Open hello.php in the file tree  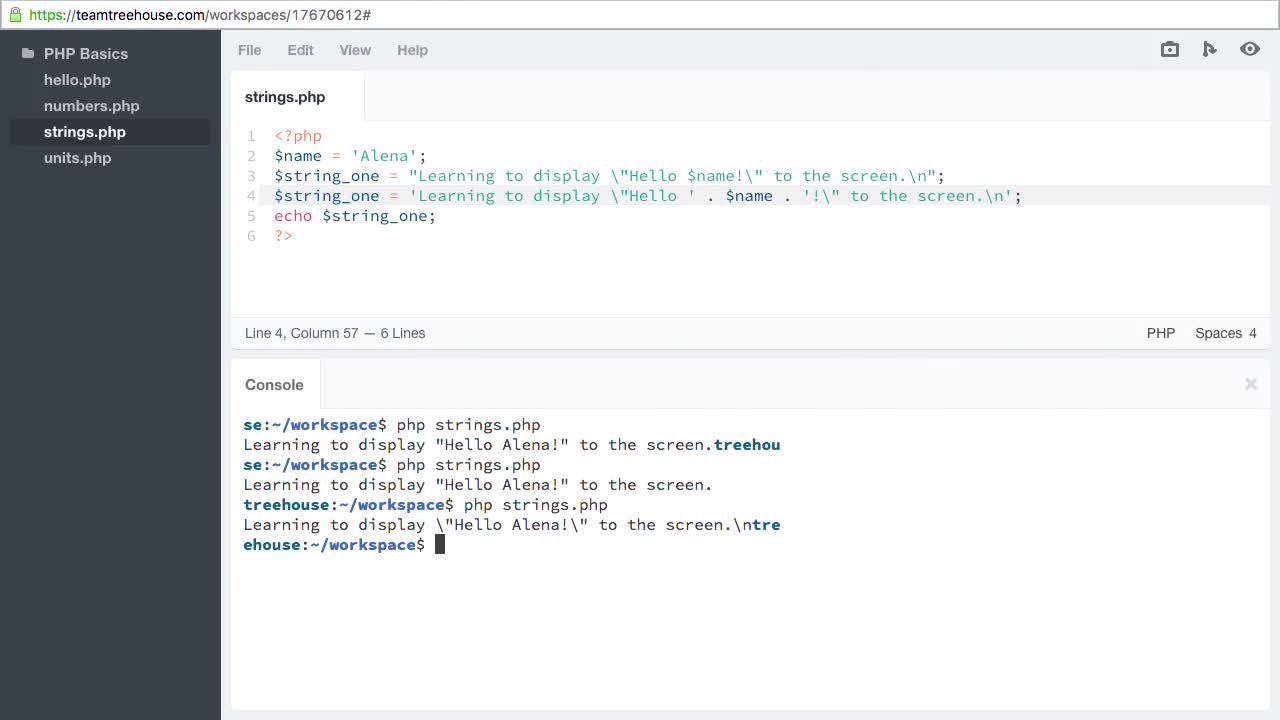click(x=77, y=80)
